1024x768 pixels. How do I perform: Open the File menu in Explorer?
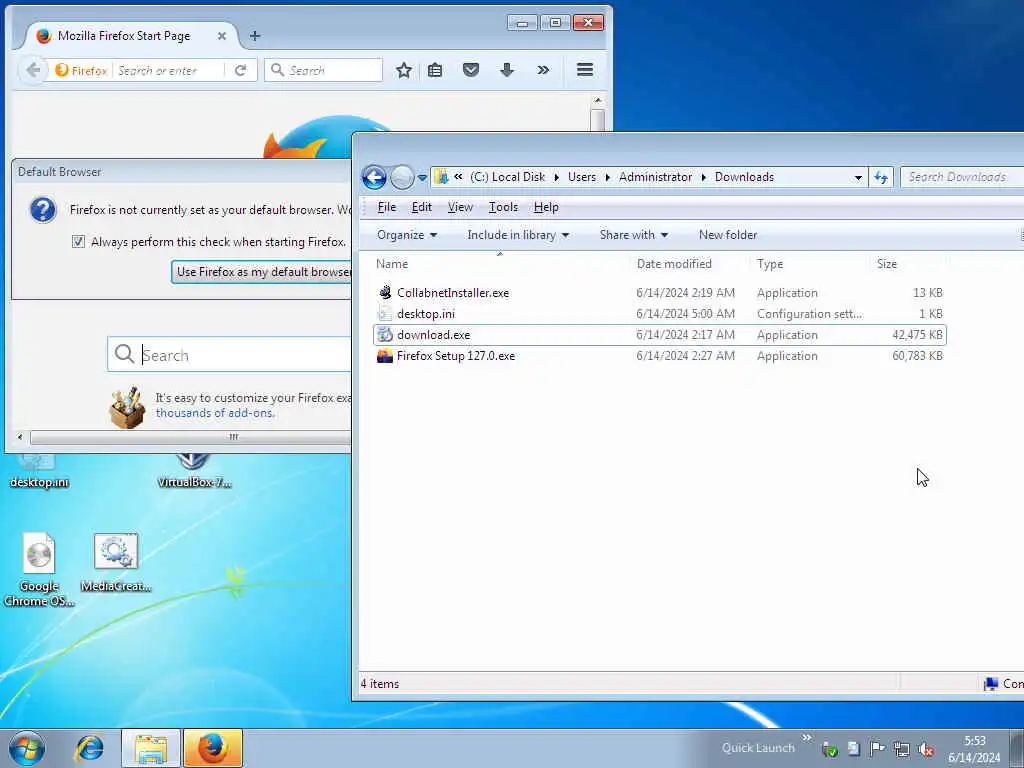(387, 207)
